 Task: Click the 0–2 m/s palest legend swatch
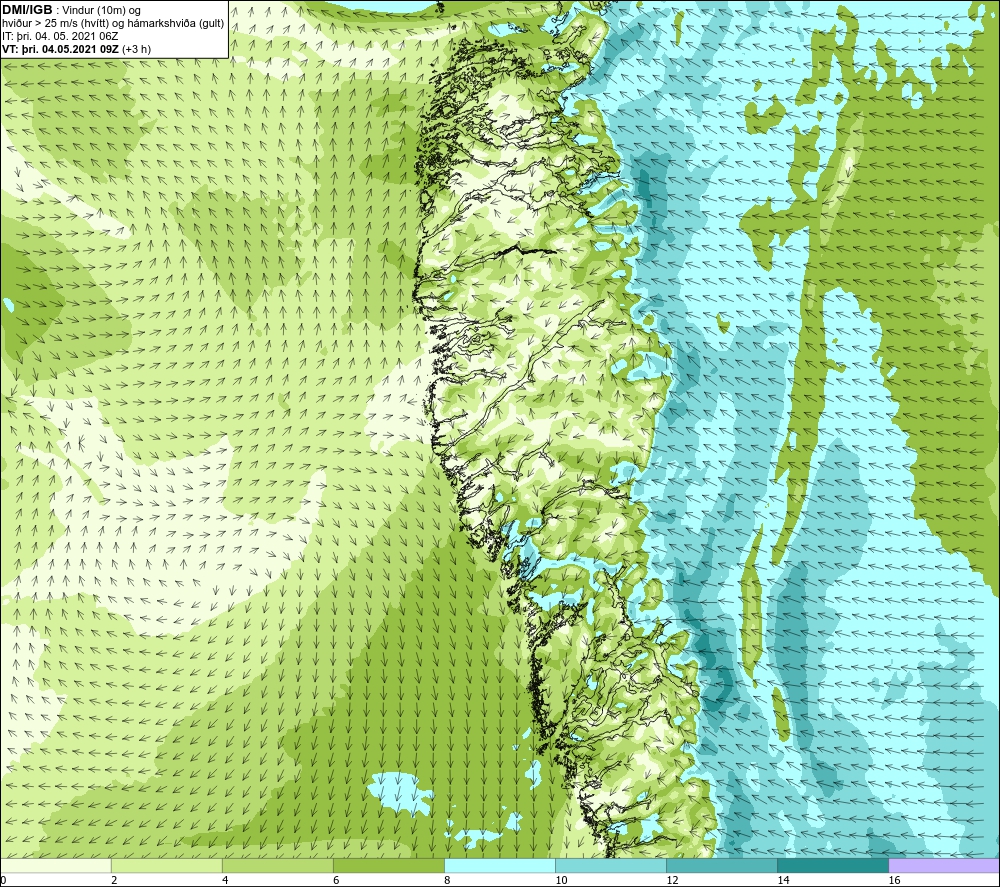[x=55, y=866]
